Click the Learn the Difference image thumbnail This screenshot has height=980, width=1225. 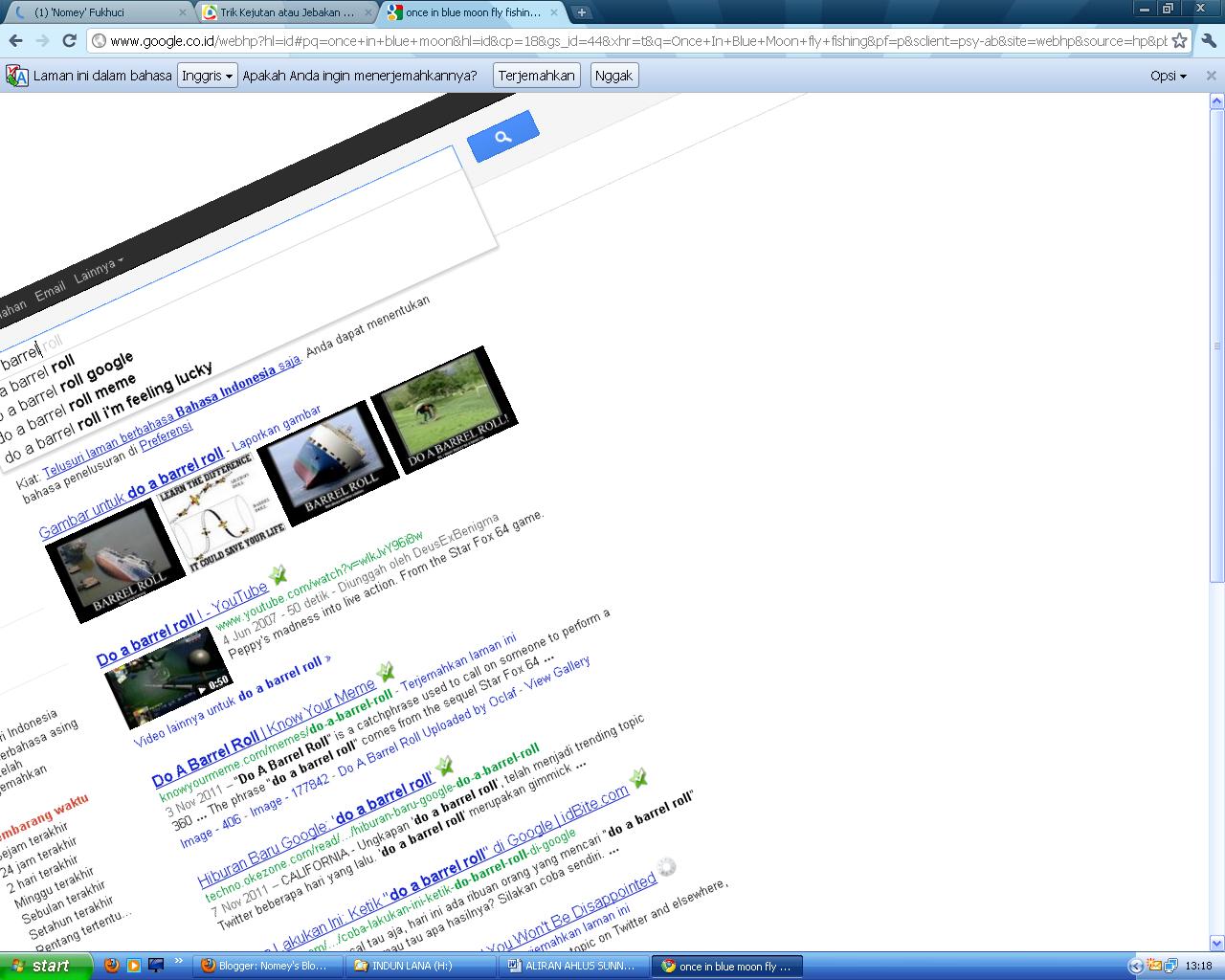(222, 510)
